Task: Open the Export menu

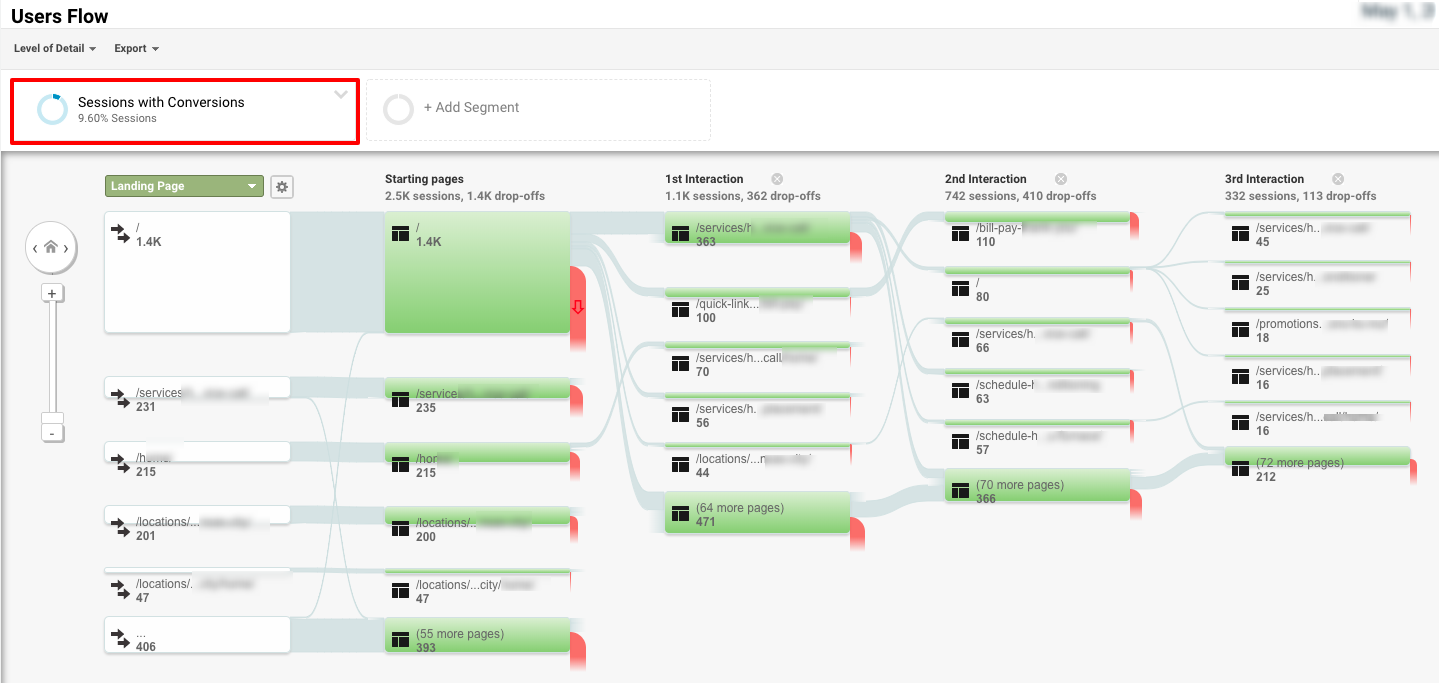Action: point(135,48)
